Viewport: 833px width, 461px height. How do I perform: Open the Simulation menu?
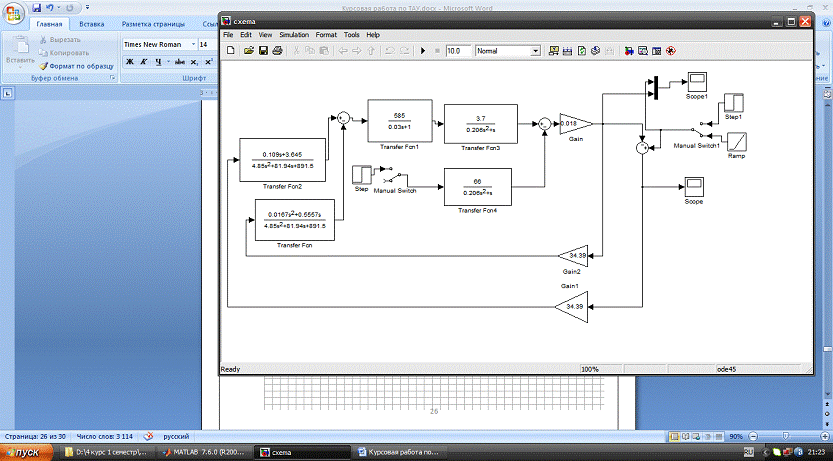pyautogui.click(x=294, y=35)
